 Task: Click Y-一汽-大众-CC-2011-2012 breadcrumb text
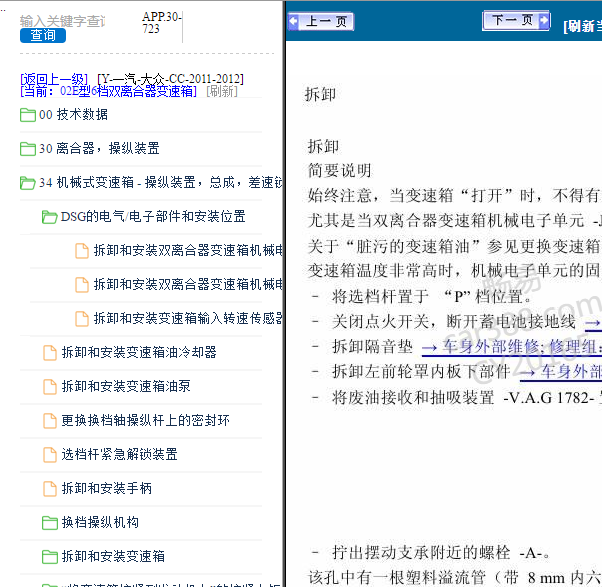170,79
